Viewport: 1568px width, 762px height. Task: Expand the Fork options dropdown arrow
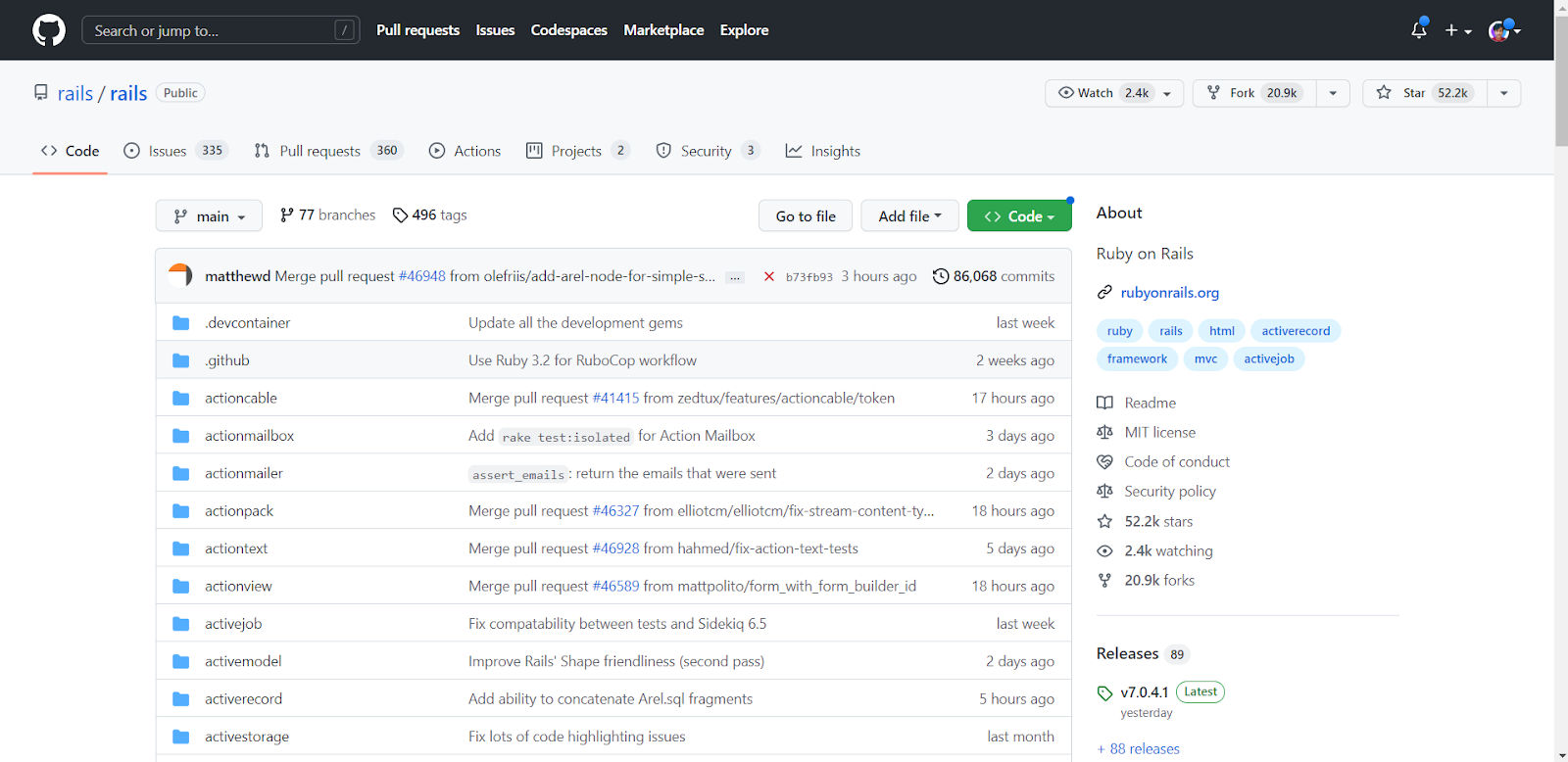coord(1333,93)
